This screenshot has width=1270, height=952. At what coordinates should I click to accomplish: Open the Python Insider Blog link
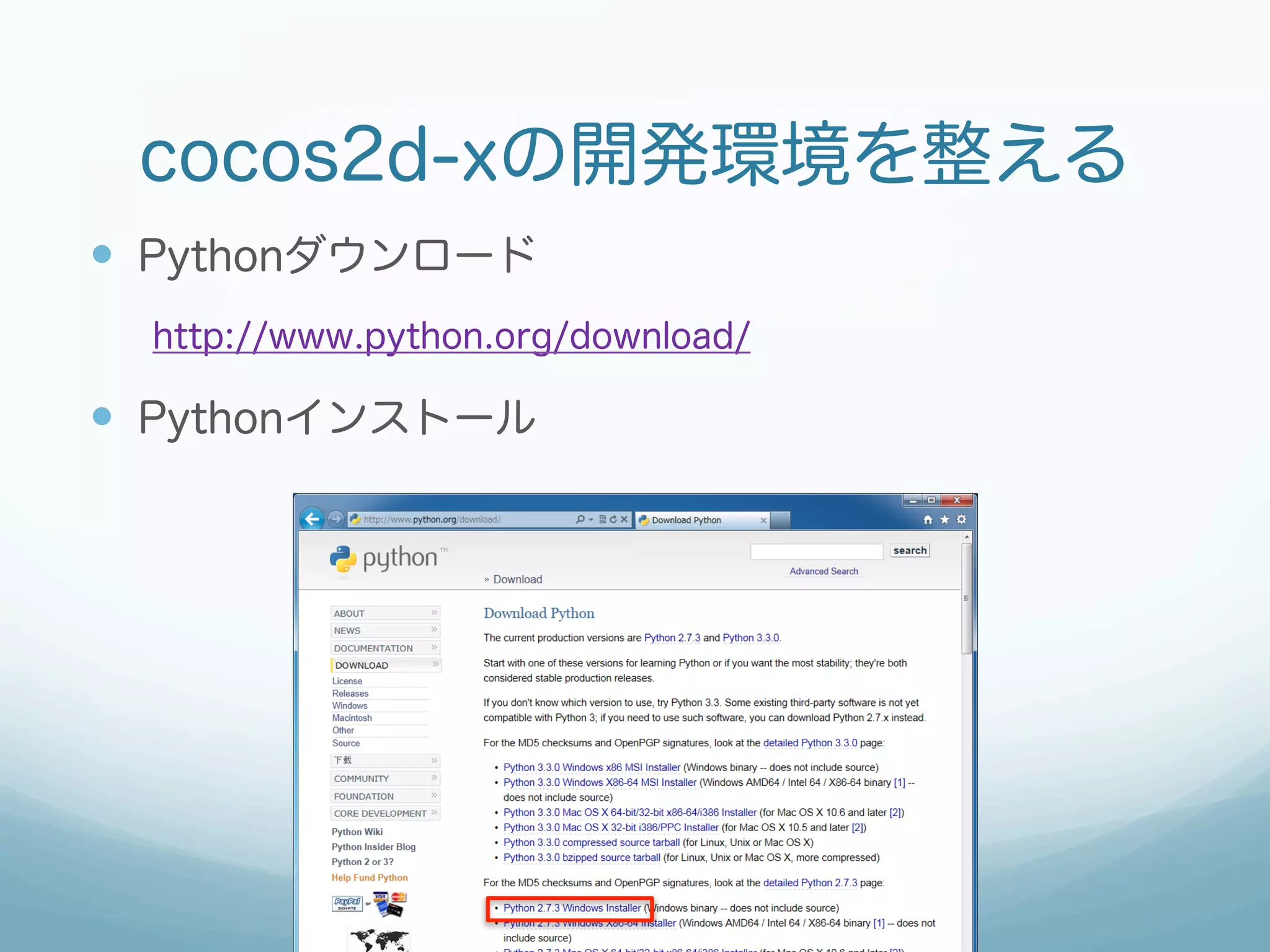tap(373, 847)
